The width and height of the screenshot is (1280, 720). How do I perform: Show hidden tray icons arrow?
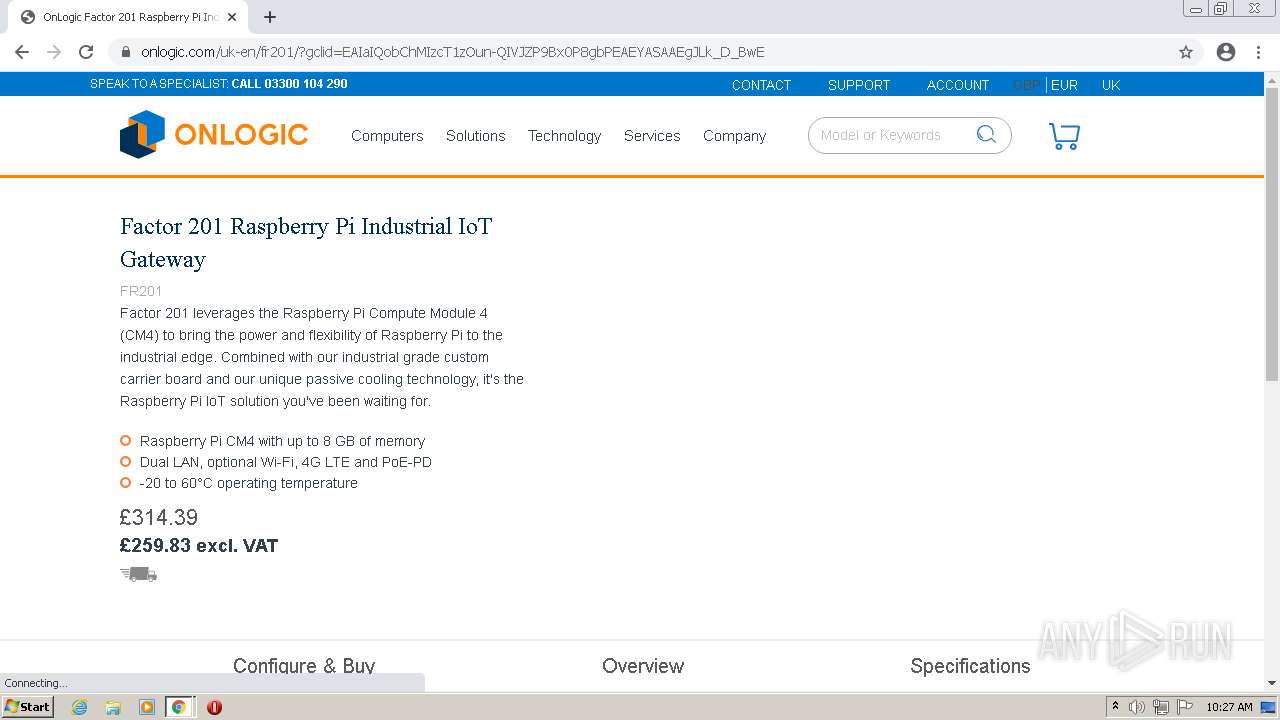[1115, 707]
